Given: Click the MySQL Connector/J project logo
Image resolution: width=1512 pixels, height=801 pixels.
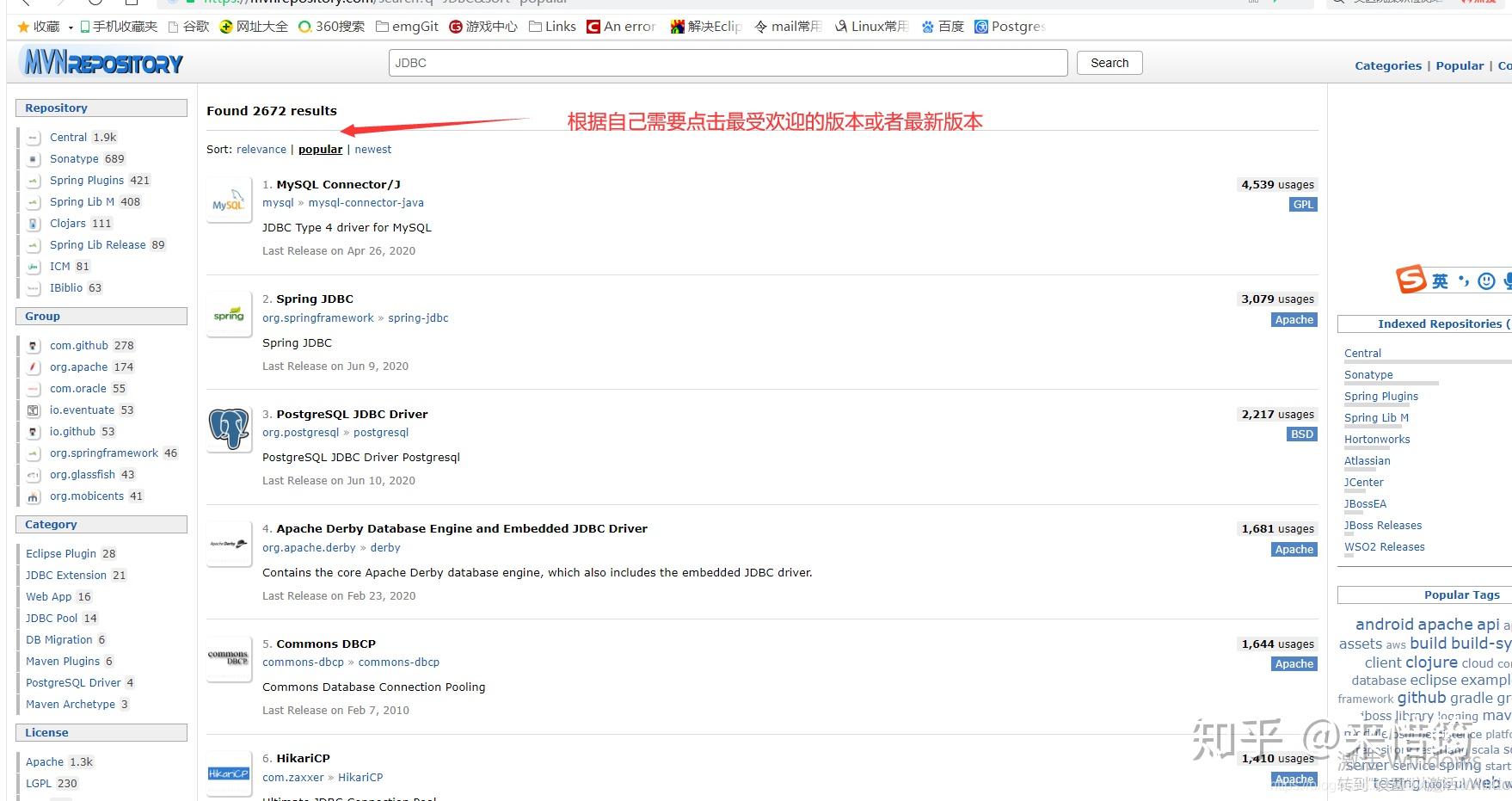Looking at the screenshot, I should click(x=227, y=200).
